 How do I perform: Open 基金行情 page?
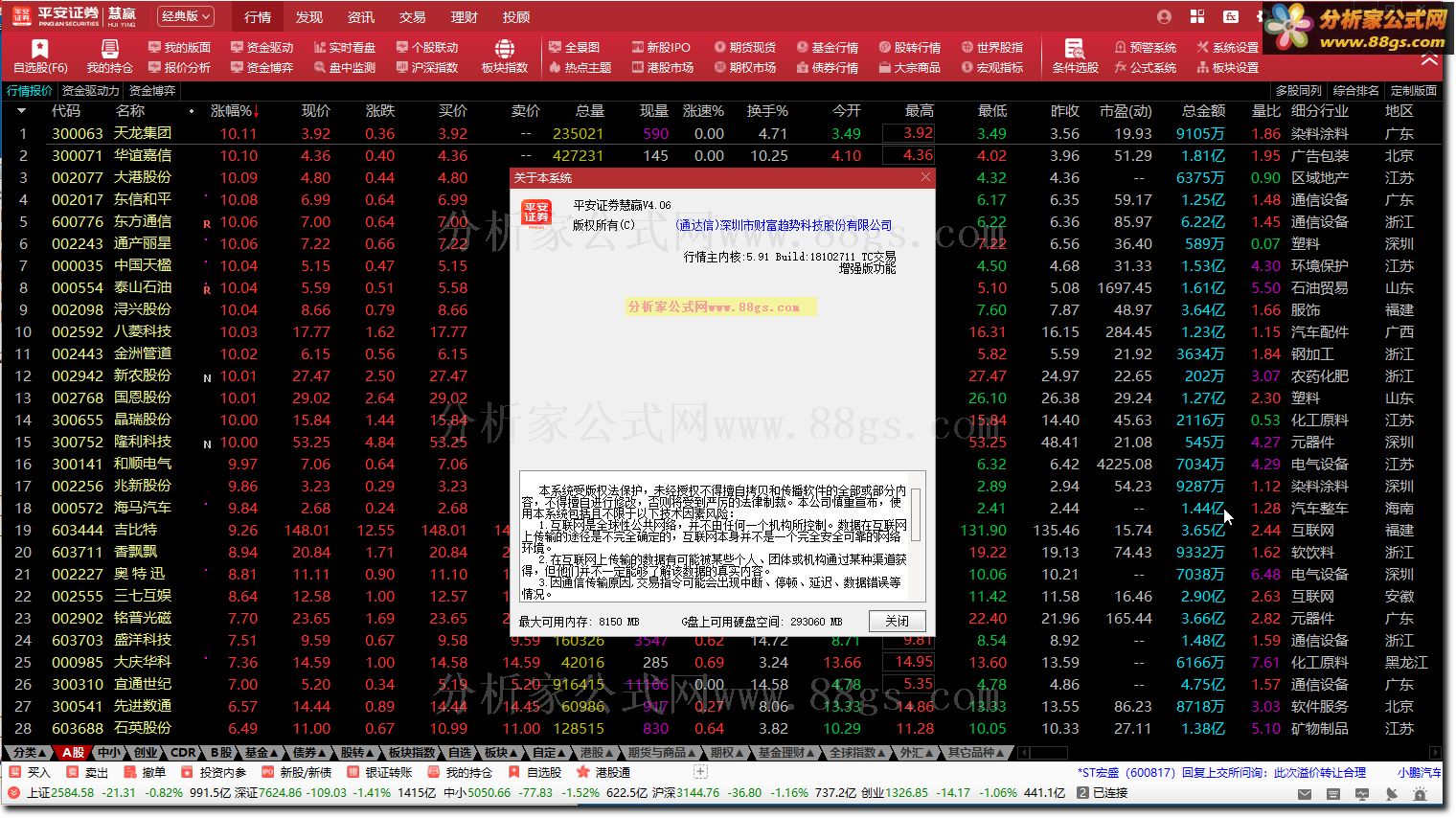tap(827, 47)
